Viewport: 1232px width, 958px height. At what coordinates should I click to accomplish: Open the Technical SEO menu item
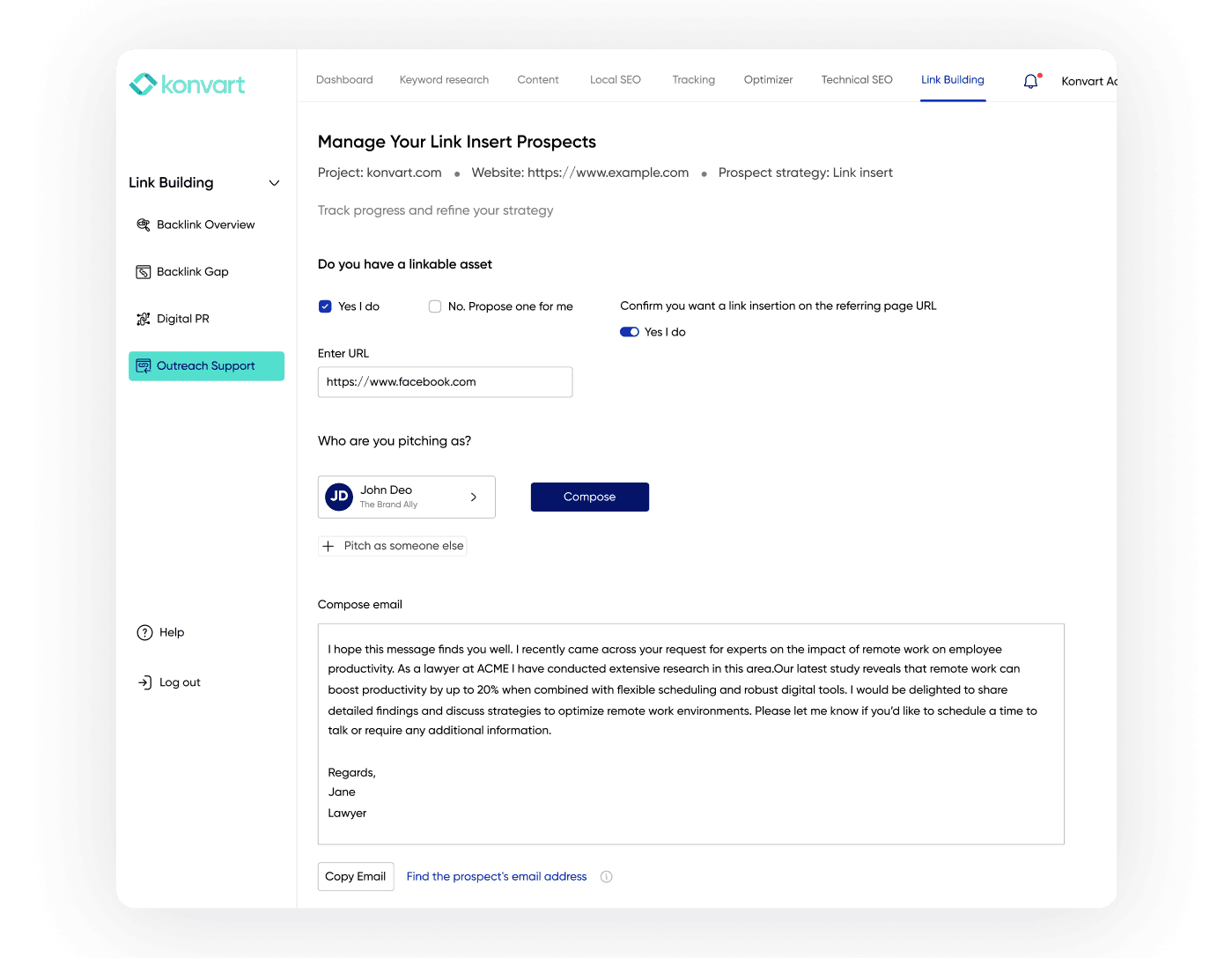pos(856,79)
